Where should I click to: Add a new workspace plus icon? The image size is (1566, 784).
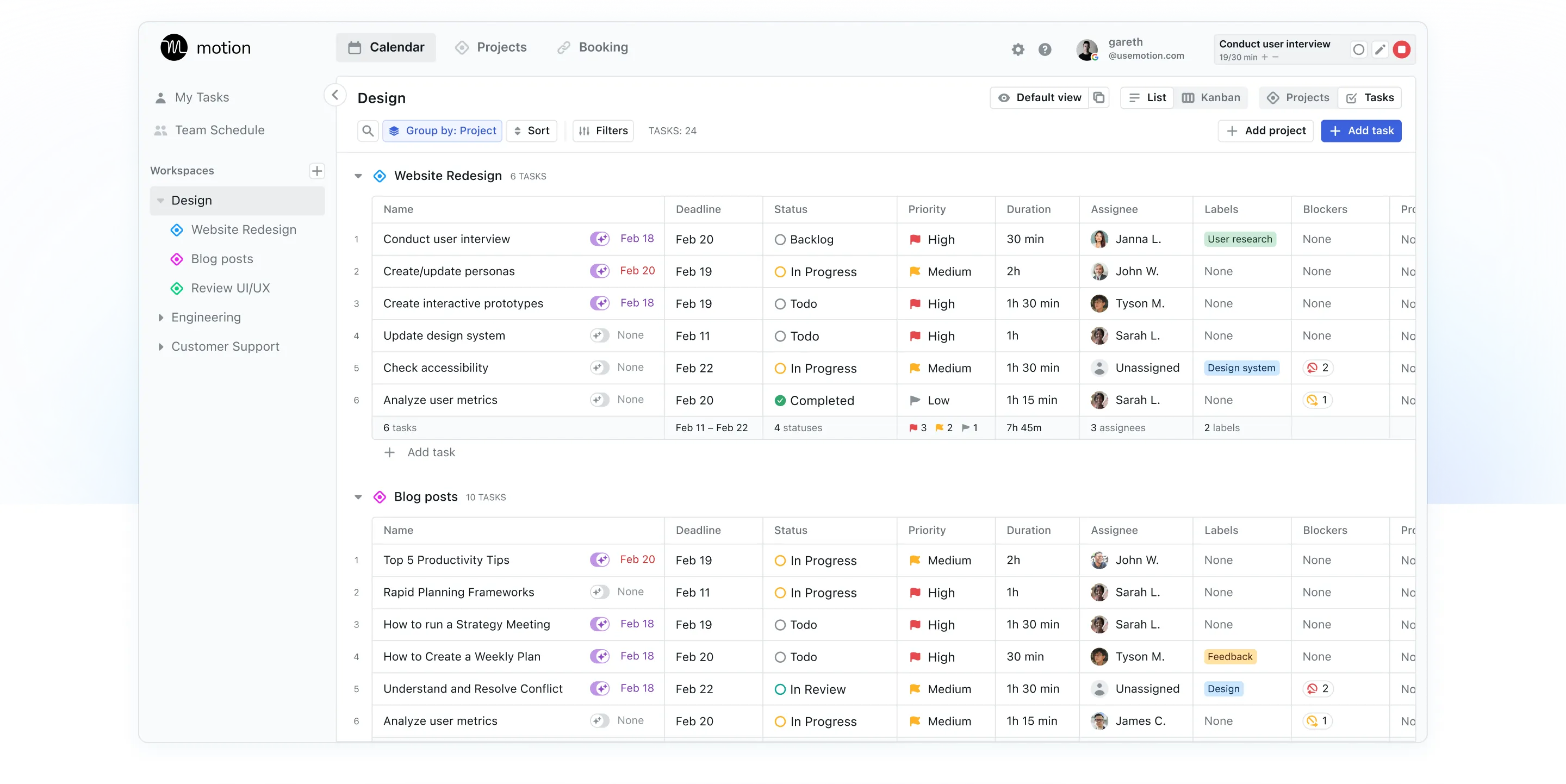[x=316, y=171]
